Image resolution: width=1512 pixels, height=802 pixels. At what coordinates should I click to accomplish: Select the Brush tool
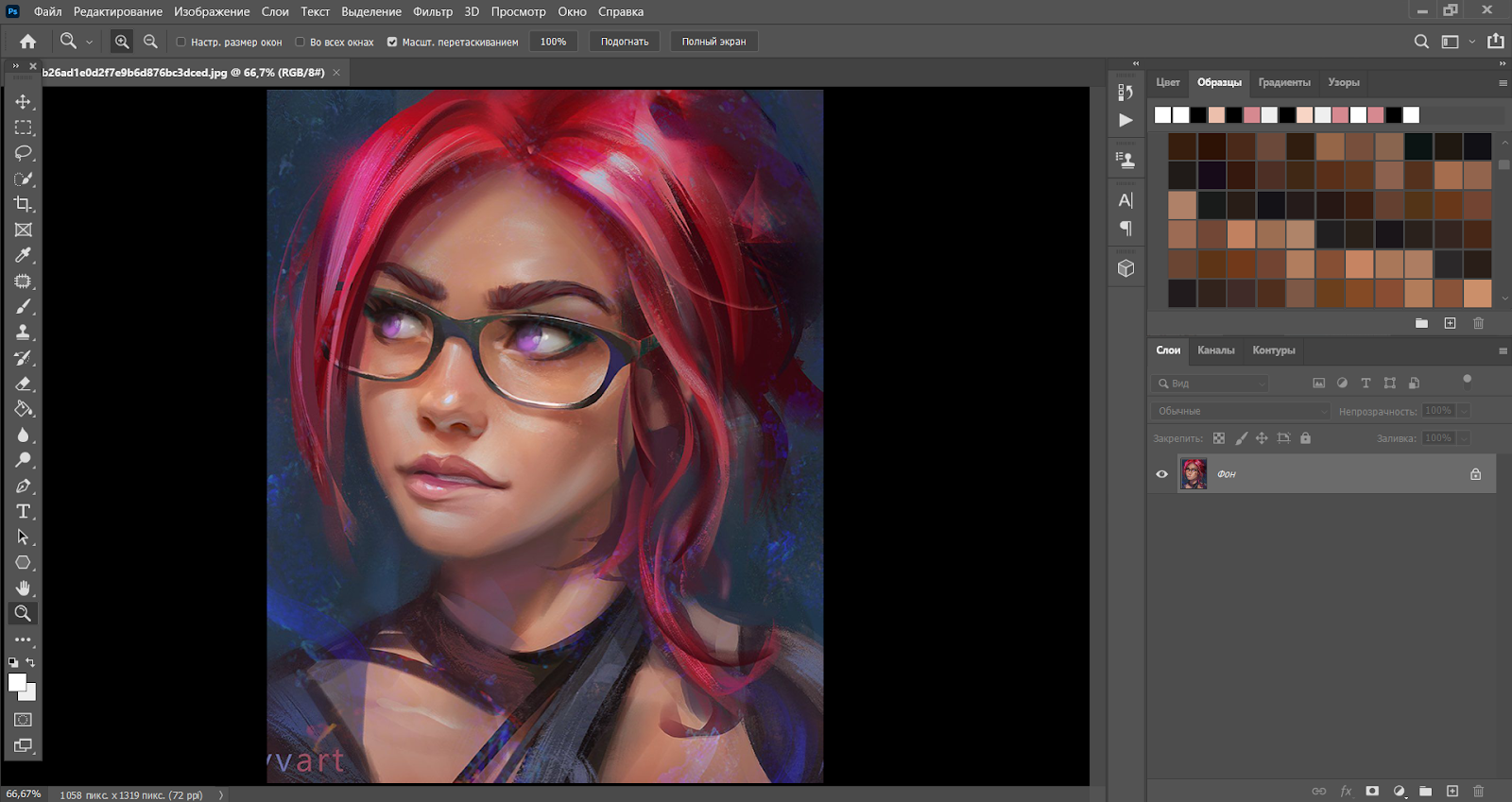point(23,307)
